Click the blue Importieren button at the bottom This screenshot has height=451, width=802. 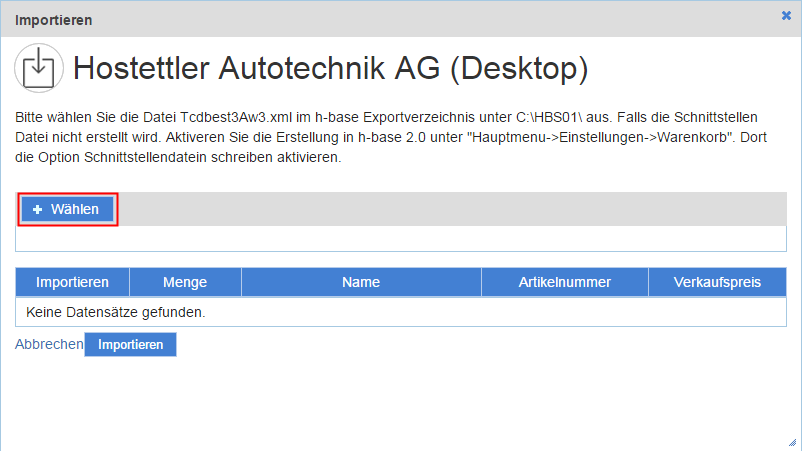point(130,345)
